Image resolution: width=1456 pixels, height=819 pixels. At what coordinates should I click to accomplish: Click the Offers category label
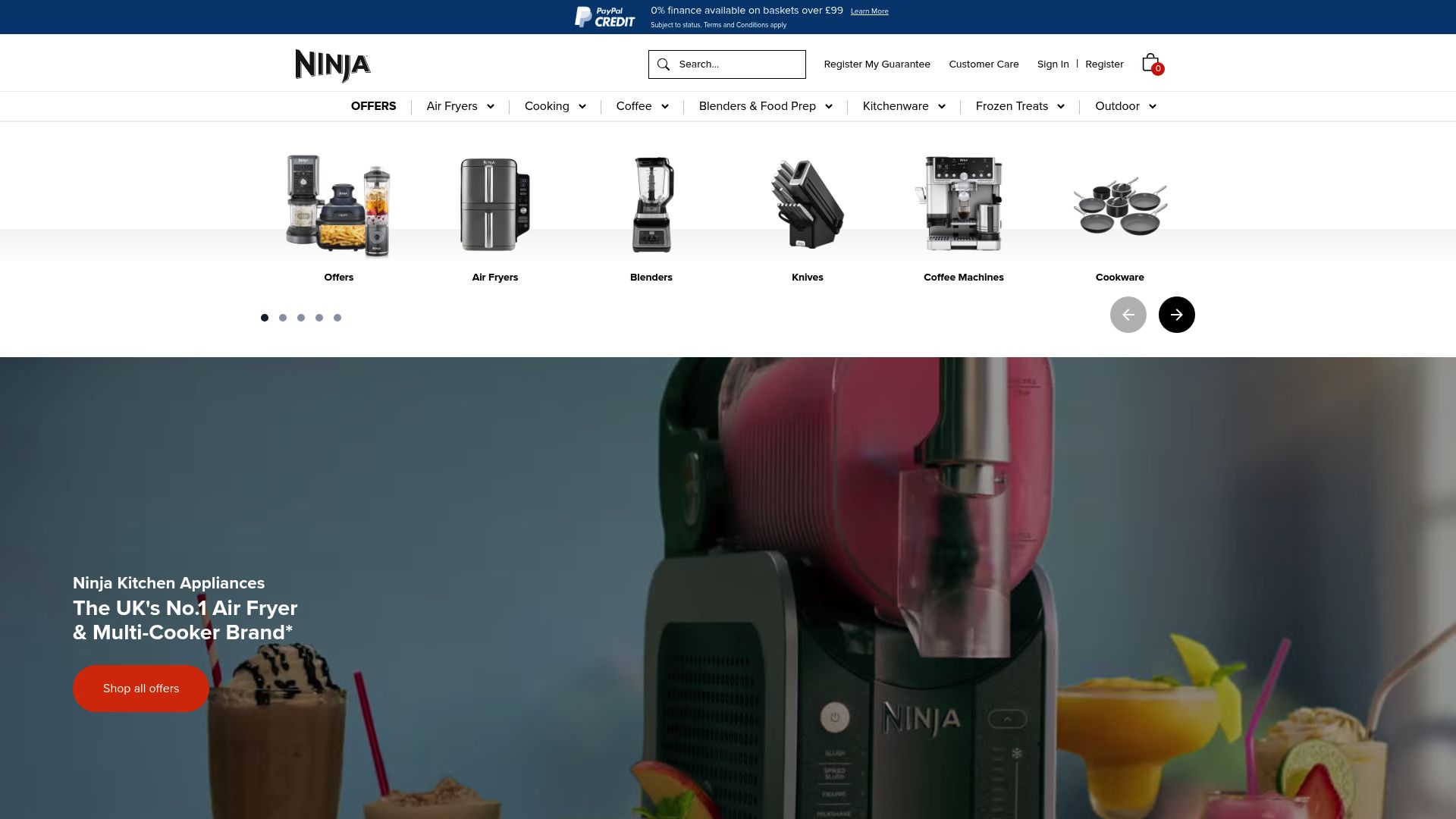338,278
